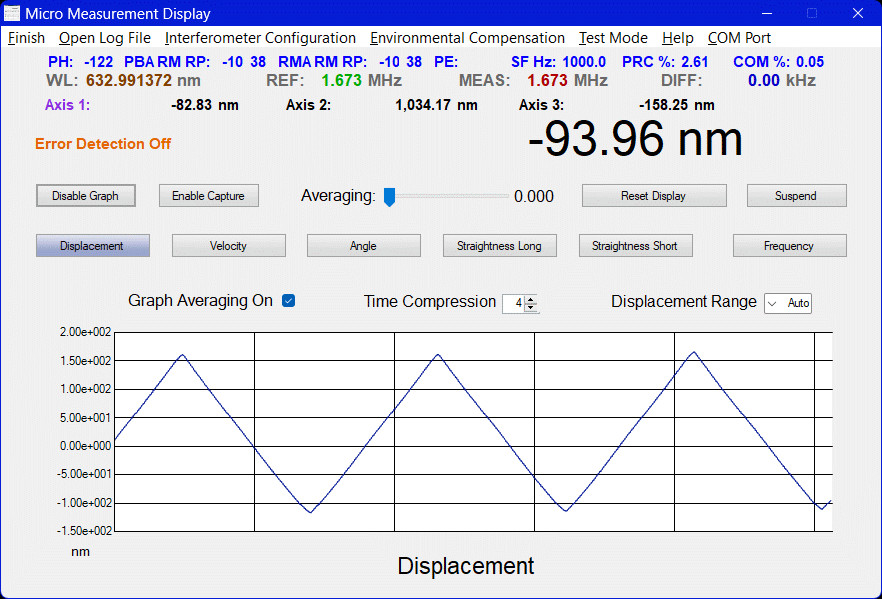
Task: Click REF frequency value 1.673 in green
Action: [x=341, y=80]
